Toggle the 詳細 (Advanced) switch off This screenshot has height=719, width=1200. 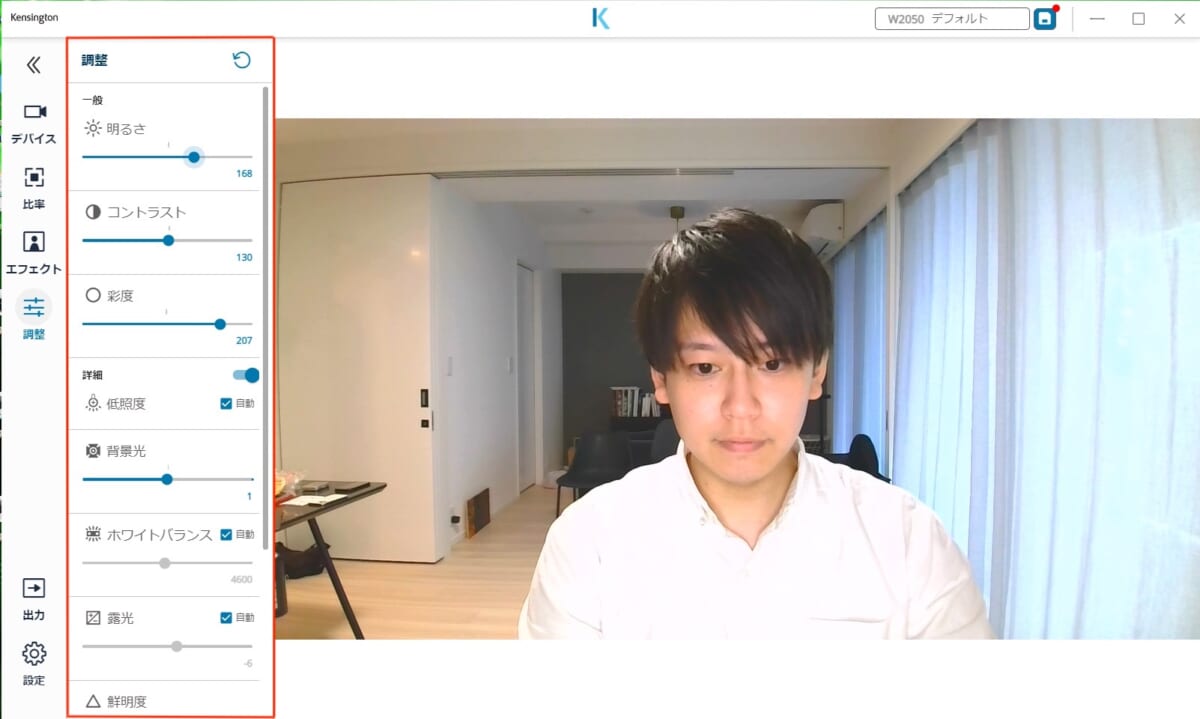click(246, 375)
